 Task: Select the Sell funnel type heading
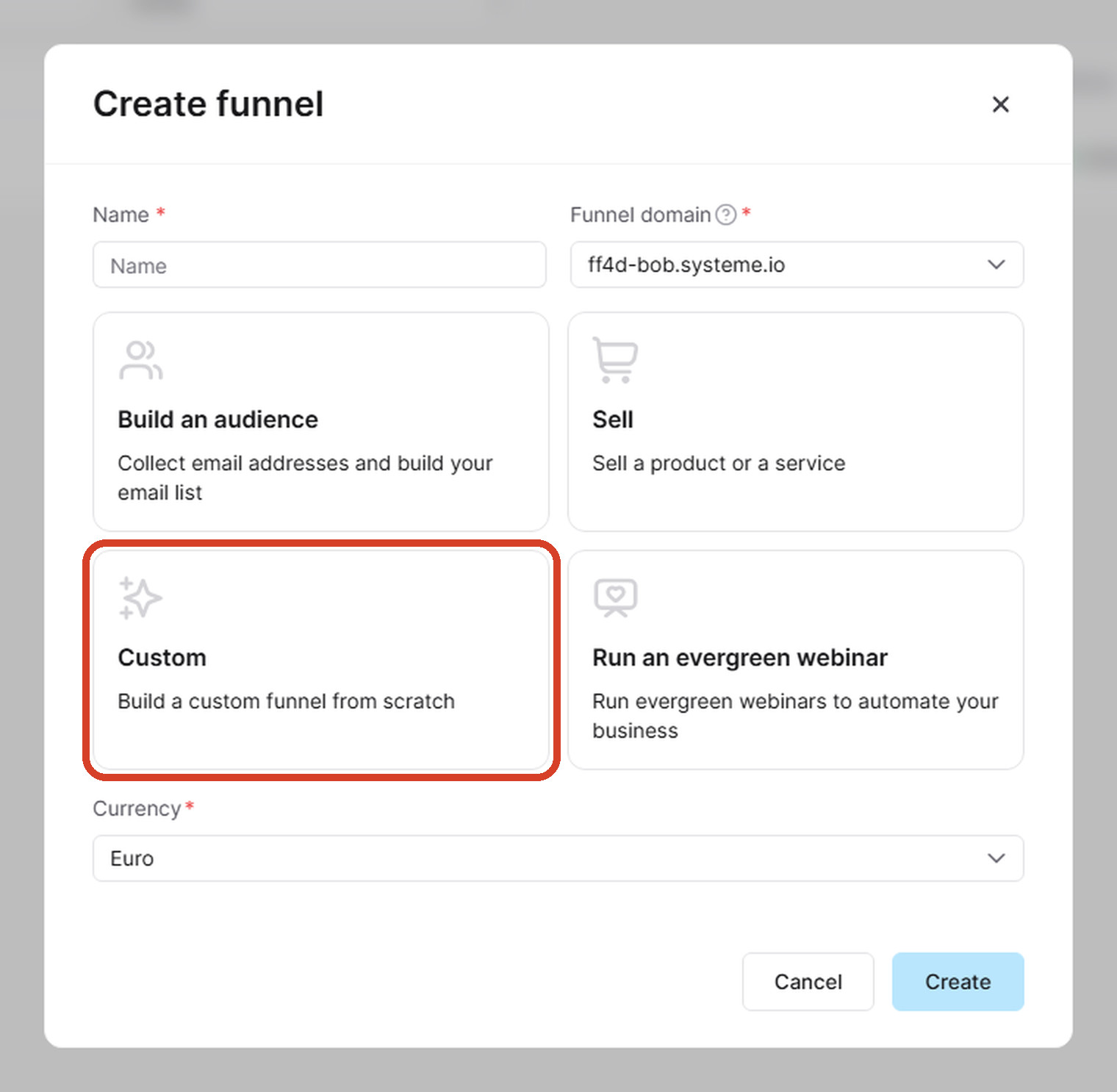click(613, 420)
